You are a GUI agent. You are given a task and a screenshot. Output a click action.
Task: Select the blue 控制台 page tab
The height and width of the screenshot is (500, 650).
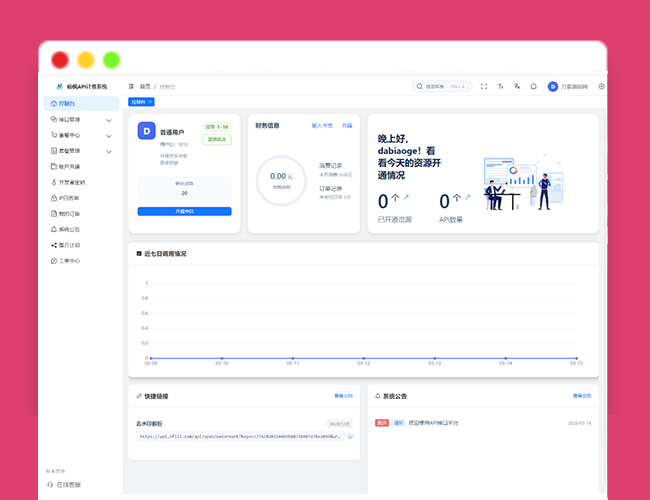139,102
